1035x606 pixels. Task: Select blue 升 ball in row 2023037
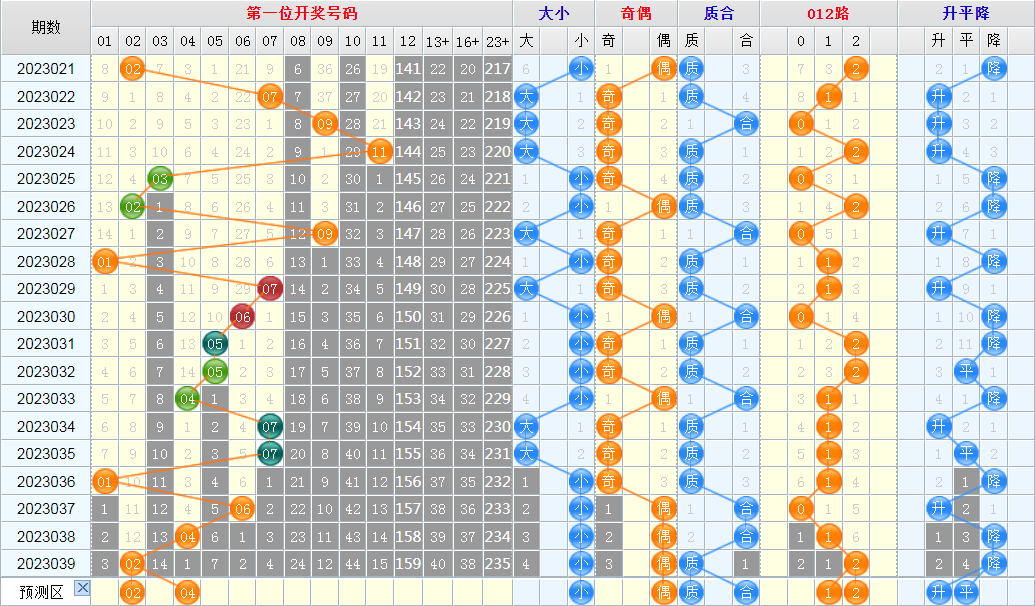[939, 509]
